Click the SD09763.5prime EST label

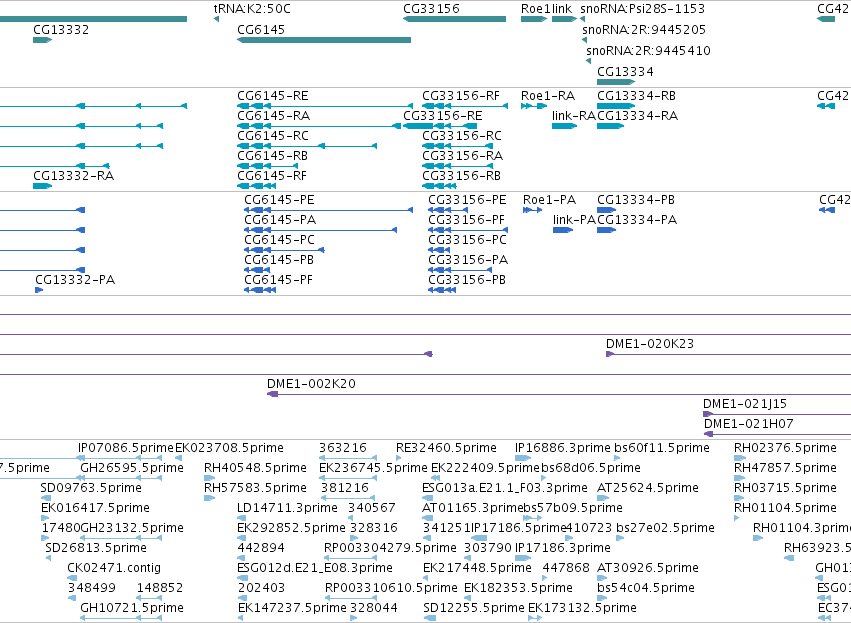tap(91, 488)
